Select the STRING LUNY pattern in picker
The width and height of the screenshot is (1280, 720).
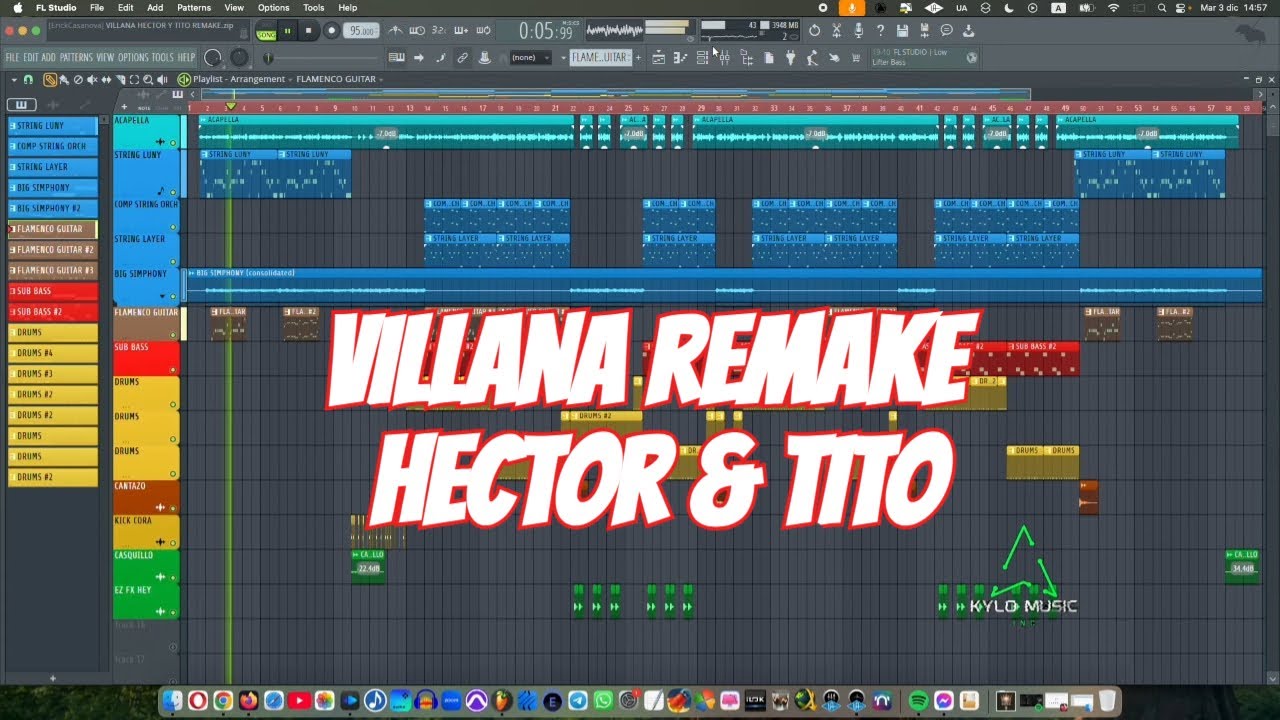tap(53, 126)
